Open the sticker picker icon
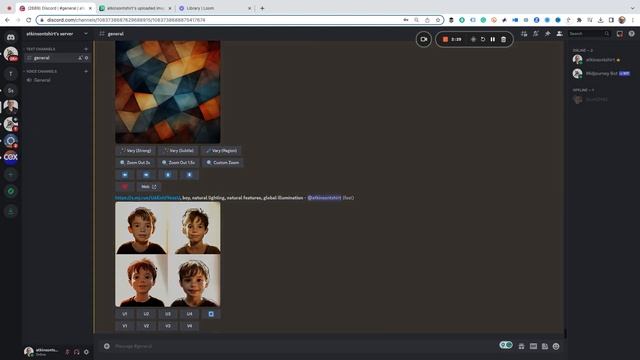640x360 pixels. point(544,346)
